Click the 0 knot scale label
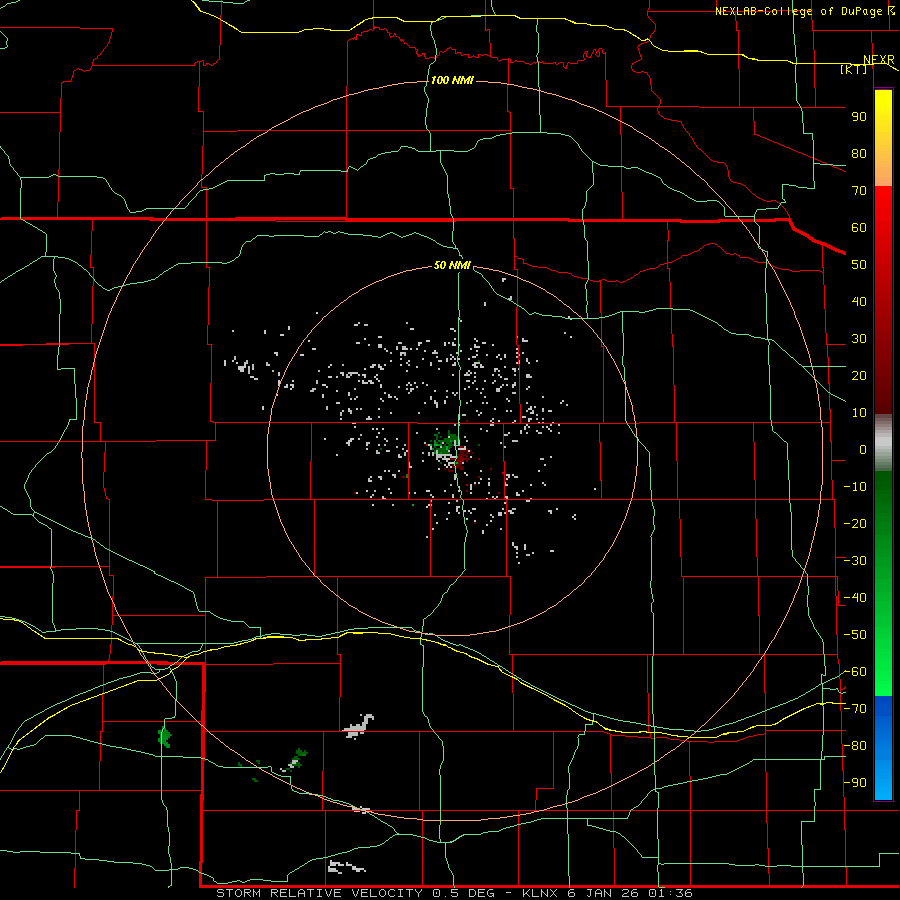Viewport: 900px width, 900px height. [863, 450]
